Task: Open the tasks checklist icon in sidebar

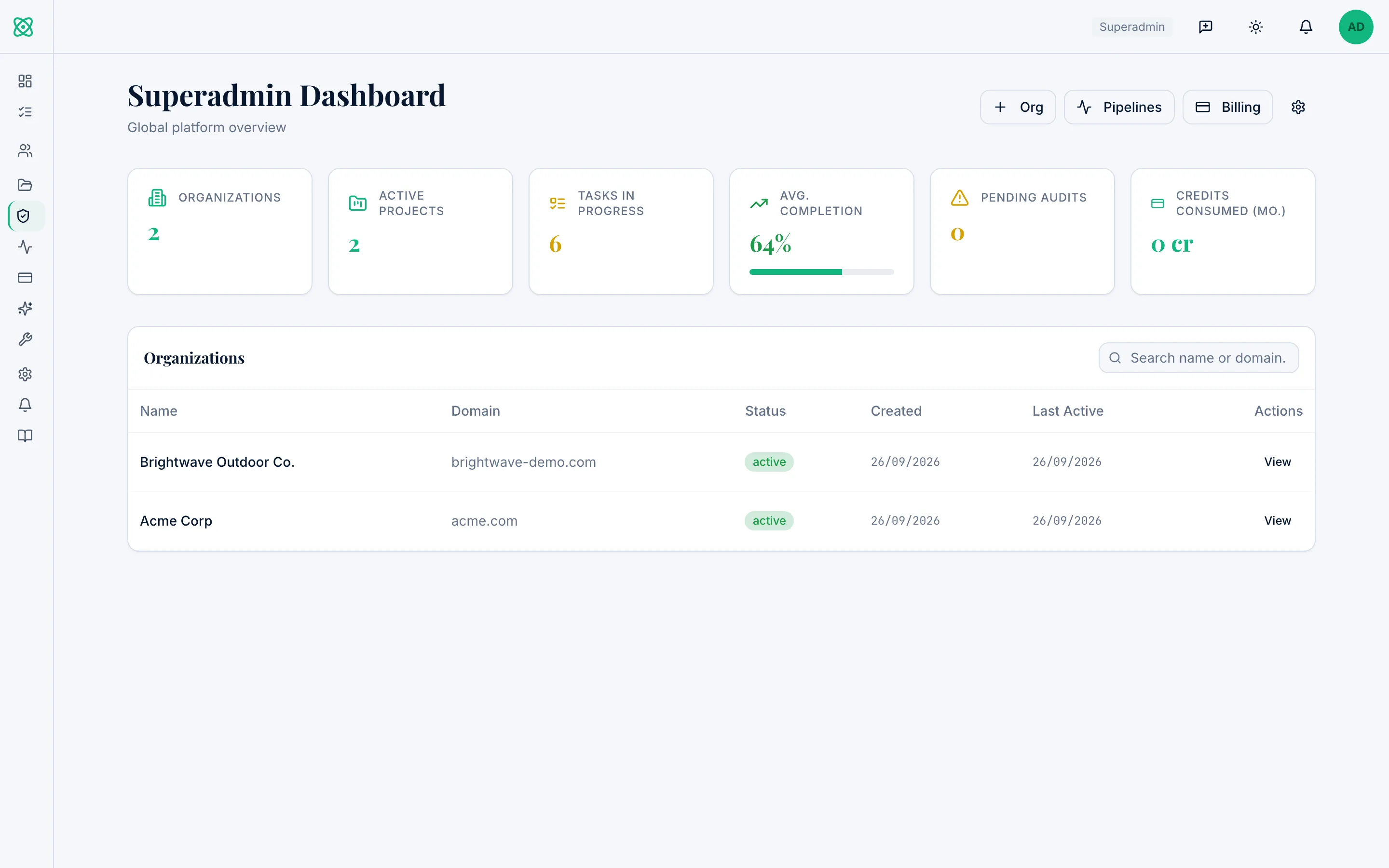Action: pyautogui.click(x=25, y=112)
